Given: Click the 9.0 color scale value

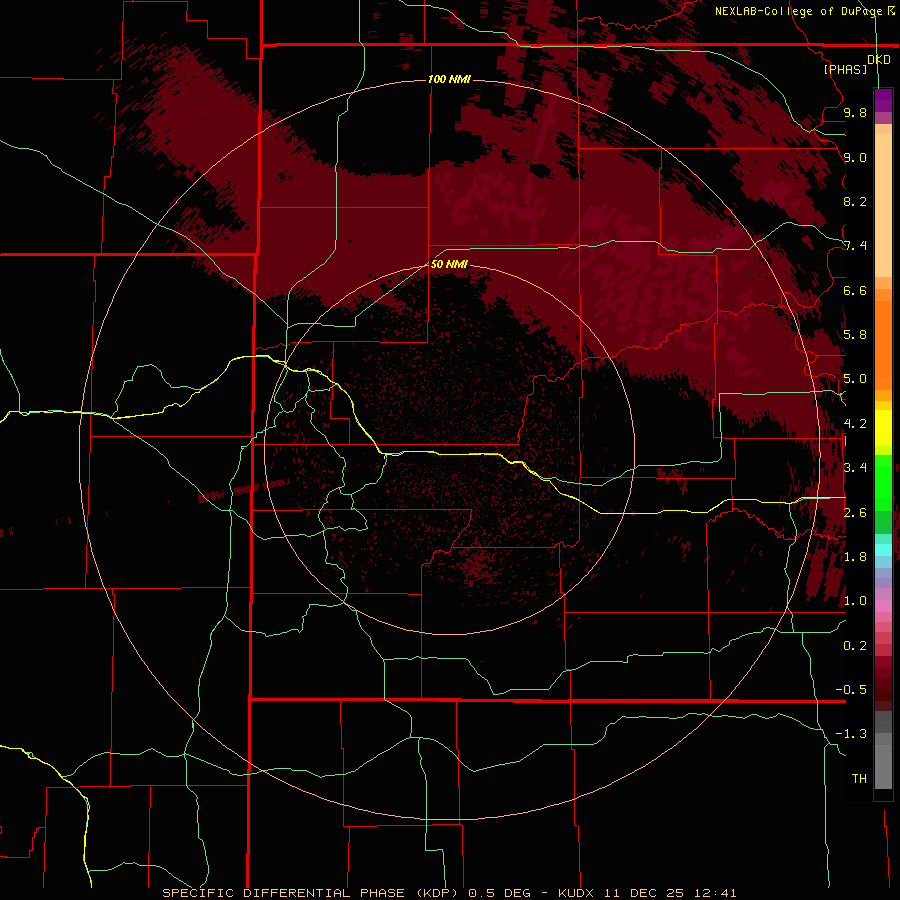Looking at the screenshot, I should pos(855,157).
